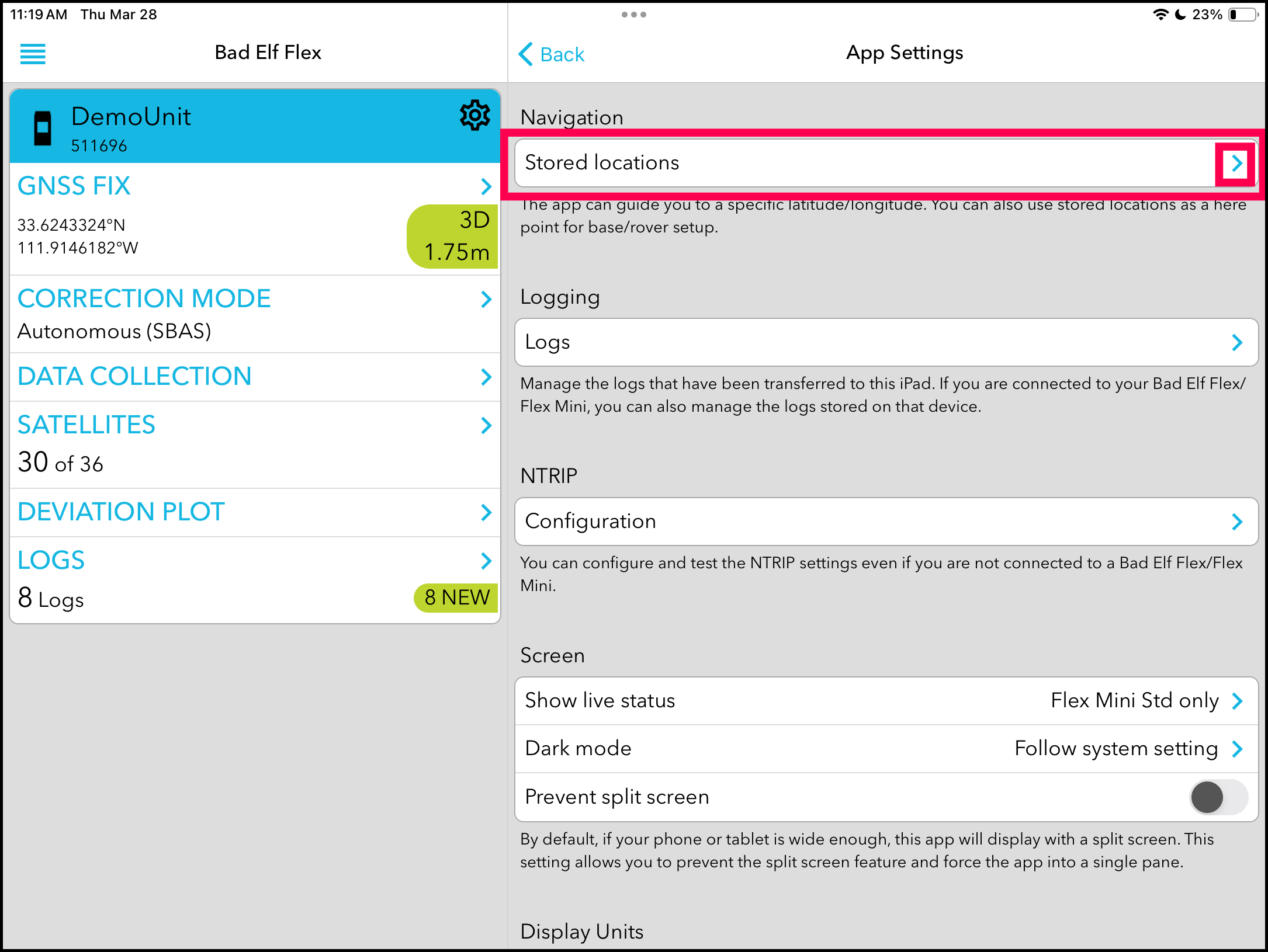Tap the Back button

point(561,54)
